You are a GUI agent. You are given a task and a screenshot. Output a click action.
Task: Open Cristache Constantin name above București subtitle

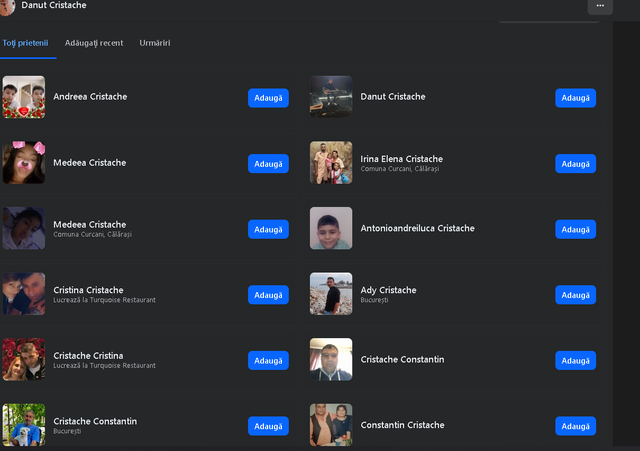click(95, 421)
